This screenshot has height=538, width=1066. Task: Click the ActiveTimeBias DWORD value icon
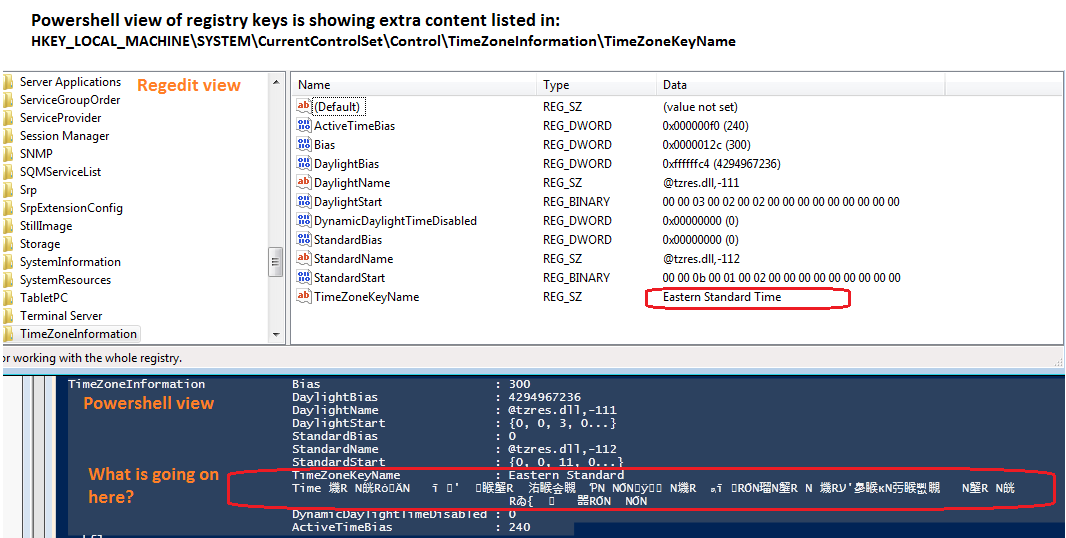click(303, 126)
